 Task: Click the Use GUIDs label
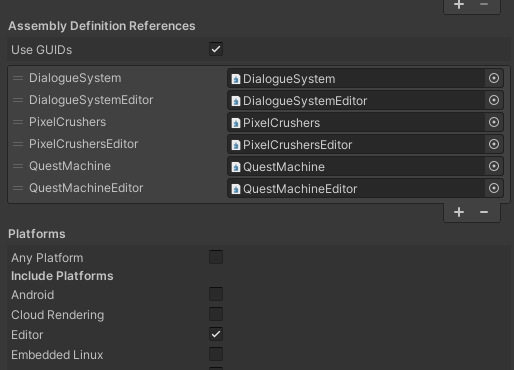point(41,50)
